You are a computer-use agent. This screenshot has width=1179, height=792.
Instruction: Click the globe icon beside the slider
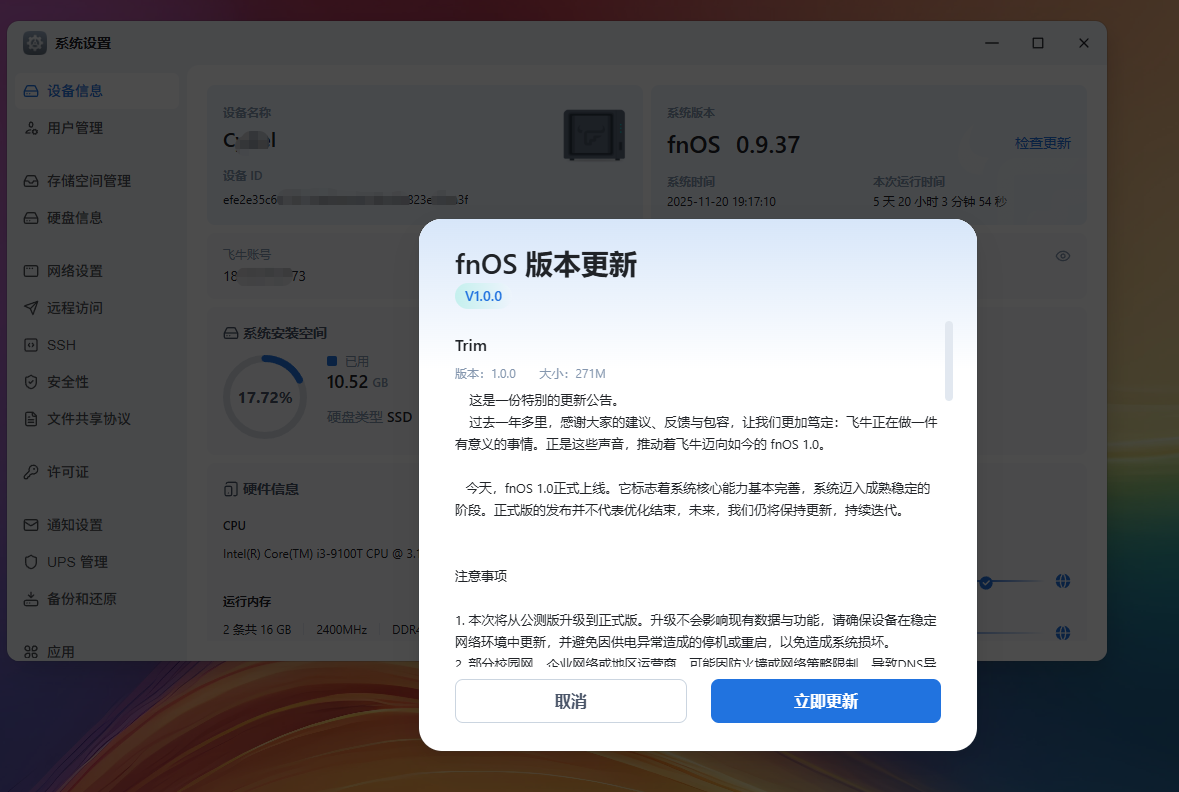1062,581
